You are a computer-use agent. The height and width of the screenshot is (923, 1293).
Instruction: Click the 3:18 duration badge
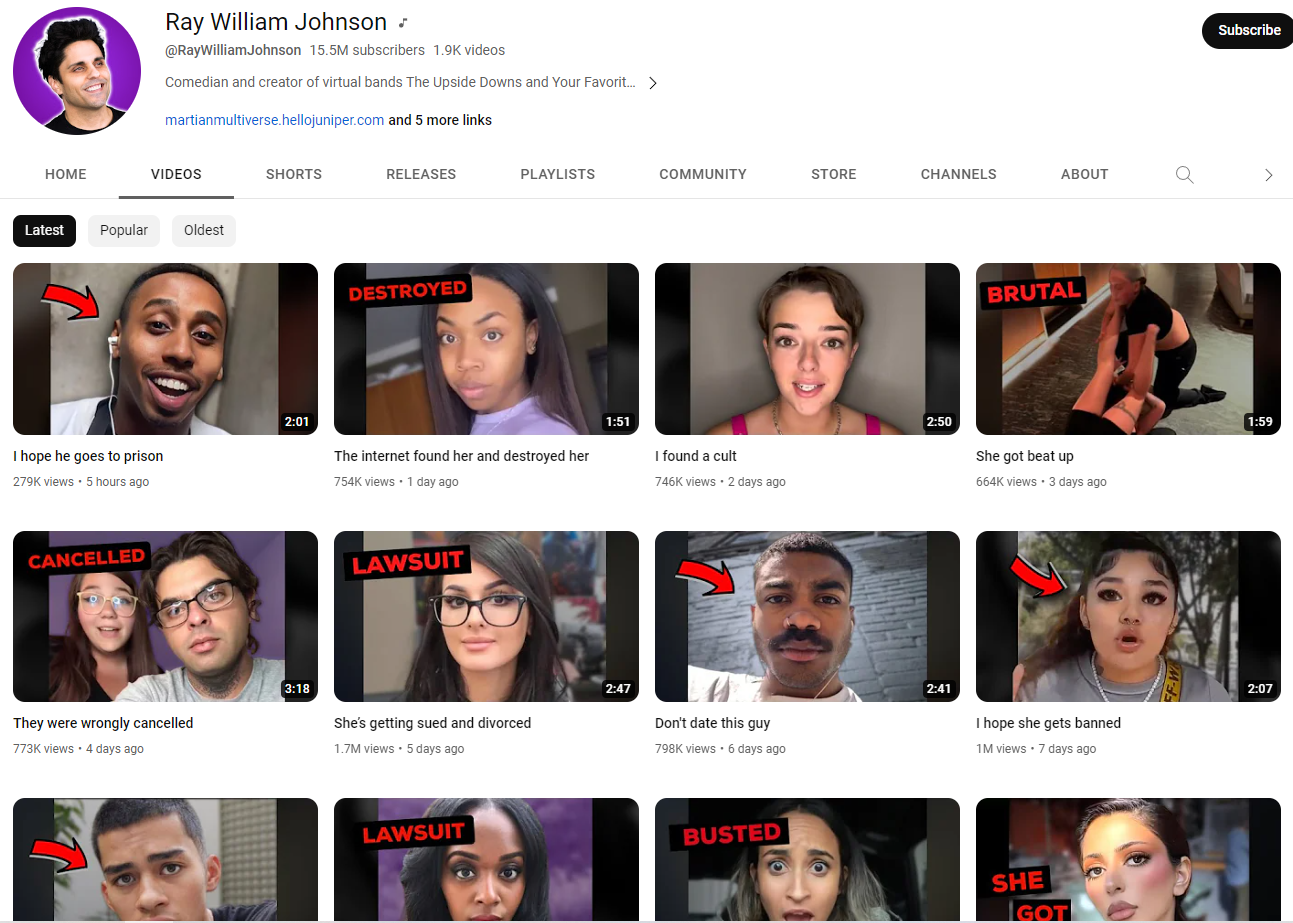(297, 689)
